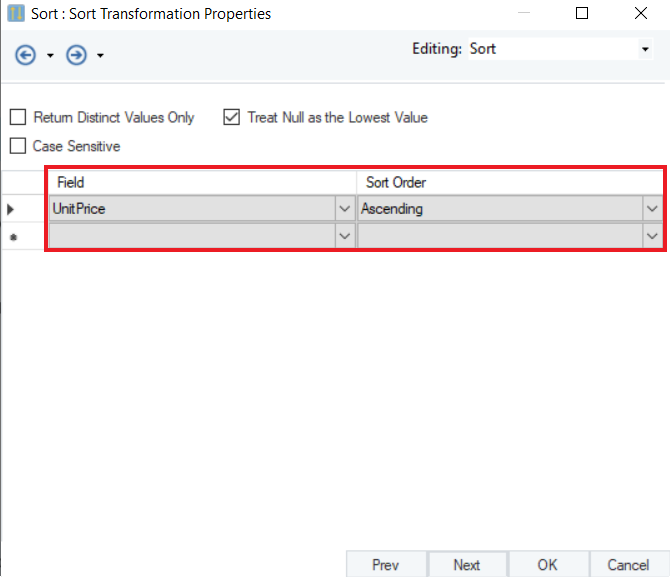Enable the Case Sensitive checkbox
This screenshot has width=670, height=577.
[x=17, y=146]
